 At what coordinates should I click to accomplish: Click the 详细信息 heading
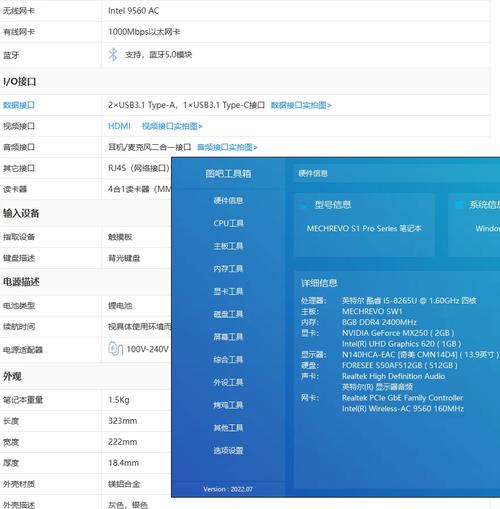coord(319,283)
